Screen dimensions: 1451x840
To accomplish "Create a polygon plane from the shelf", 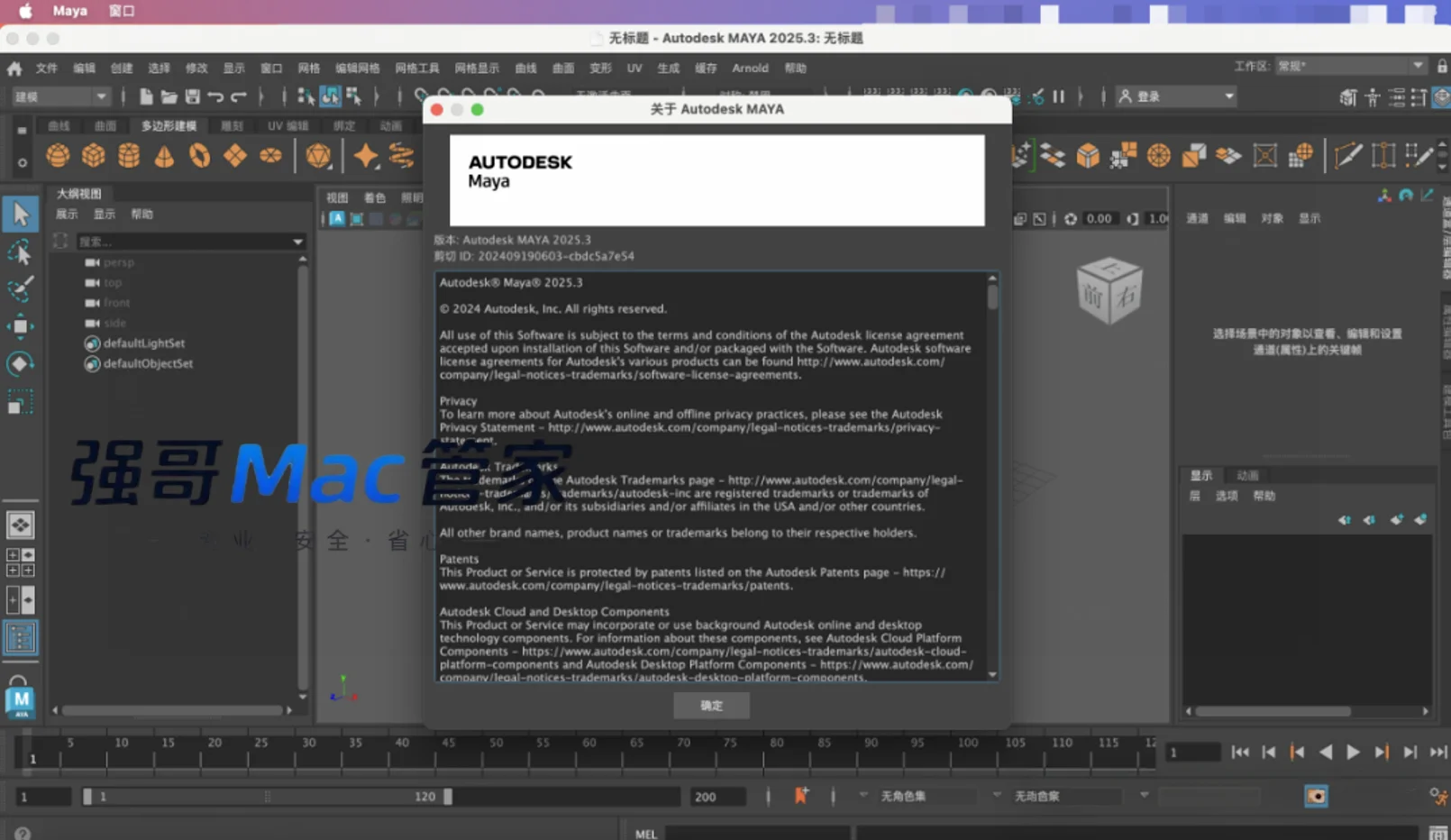I will pyautogui.click(x=235, y=156).
